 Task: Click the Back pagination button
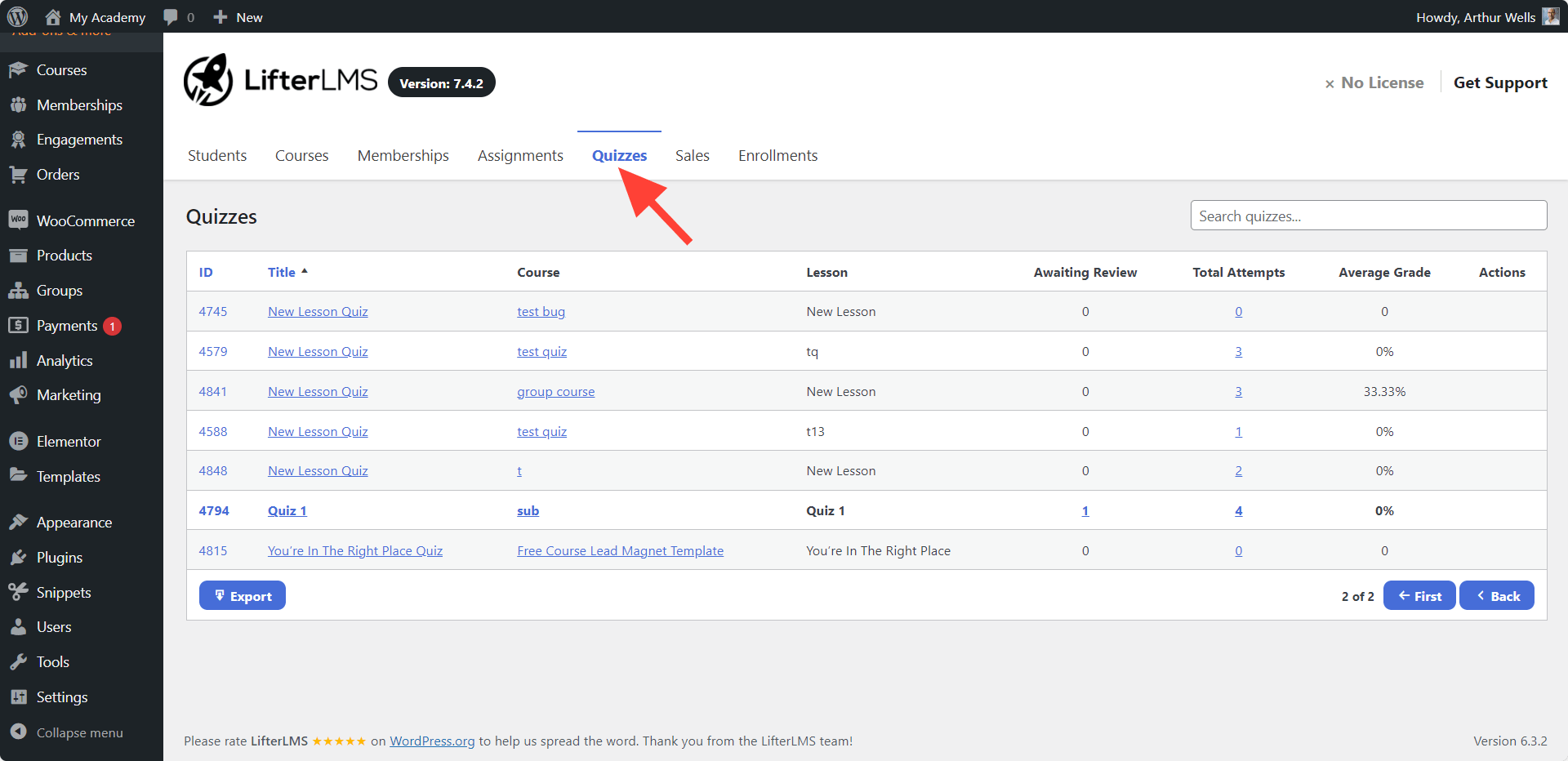coord(1497,596)
